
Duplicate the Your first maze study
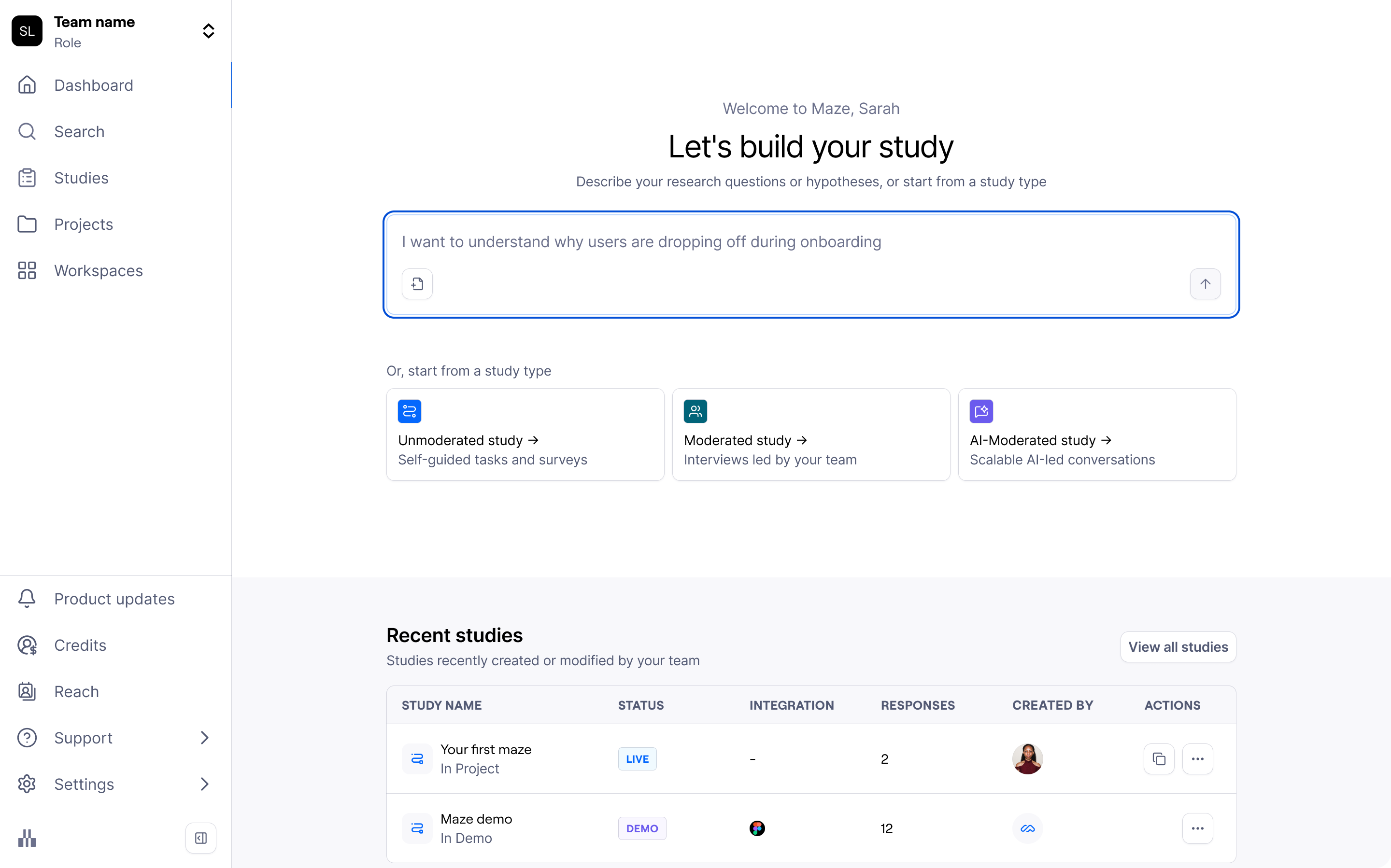[1159, 759]
